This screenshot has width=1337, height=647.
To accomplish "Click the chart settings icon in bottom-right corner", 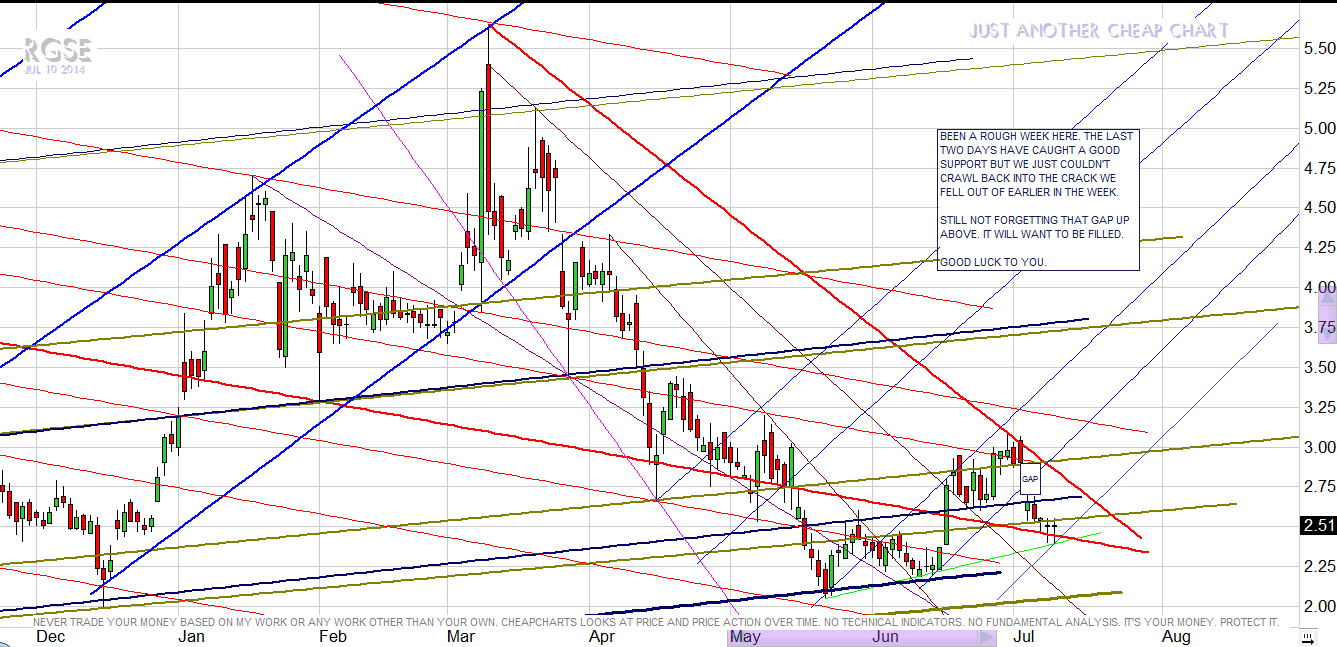I will click(1306, 637).
